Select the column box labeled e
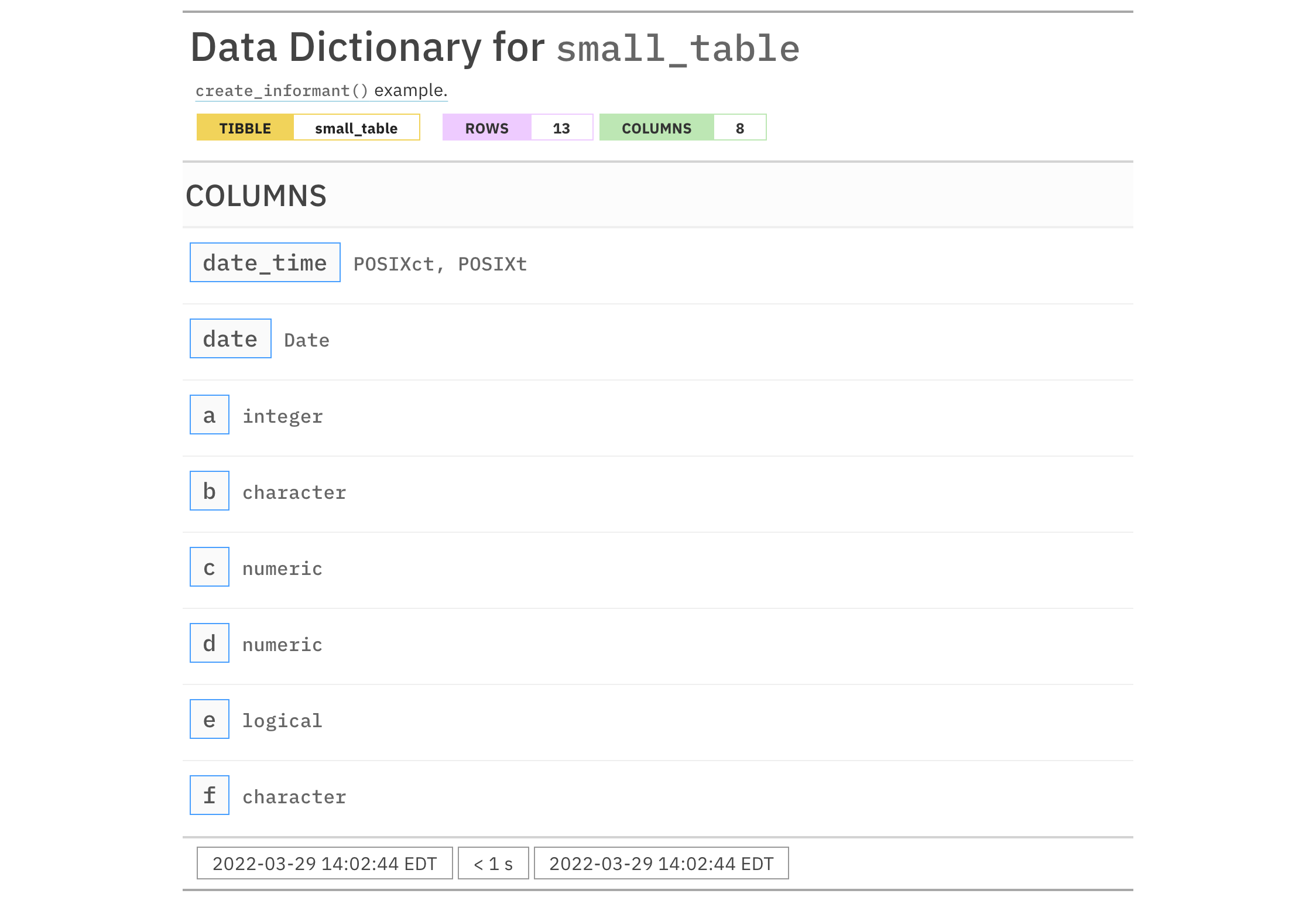 209,719
